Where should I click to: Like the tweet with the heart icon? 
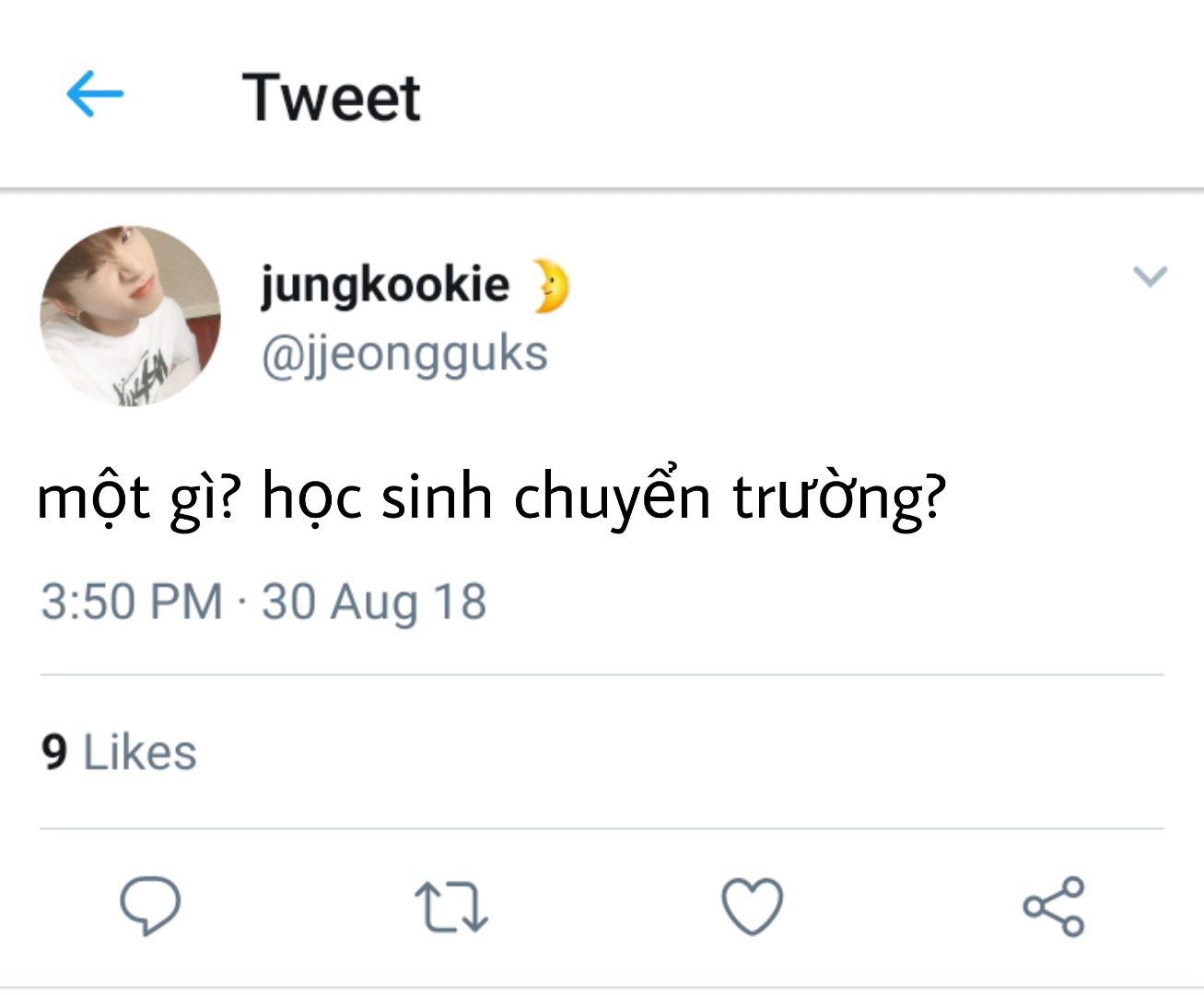[x=752, y=906]
